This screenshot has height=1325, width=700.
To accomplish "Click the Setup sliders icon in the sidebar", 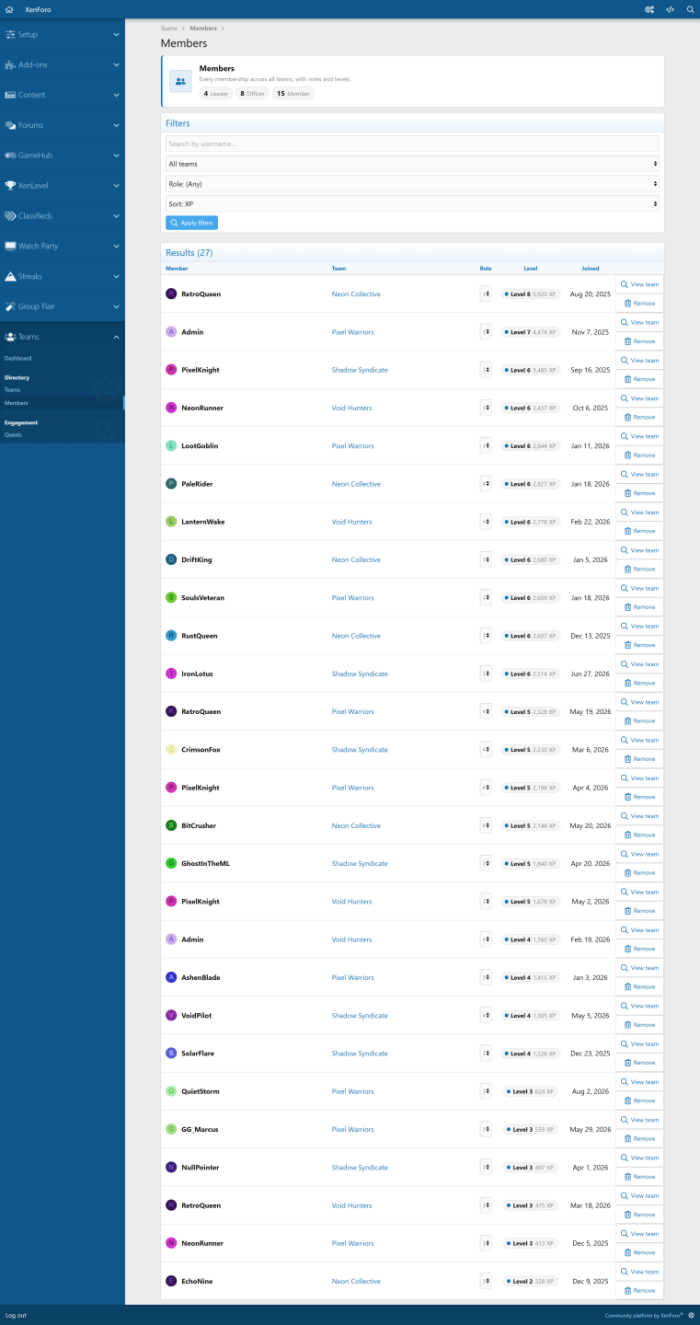I will point(10,34).
